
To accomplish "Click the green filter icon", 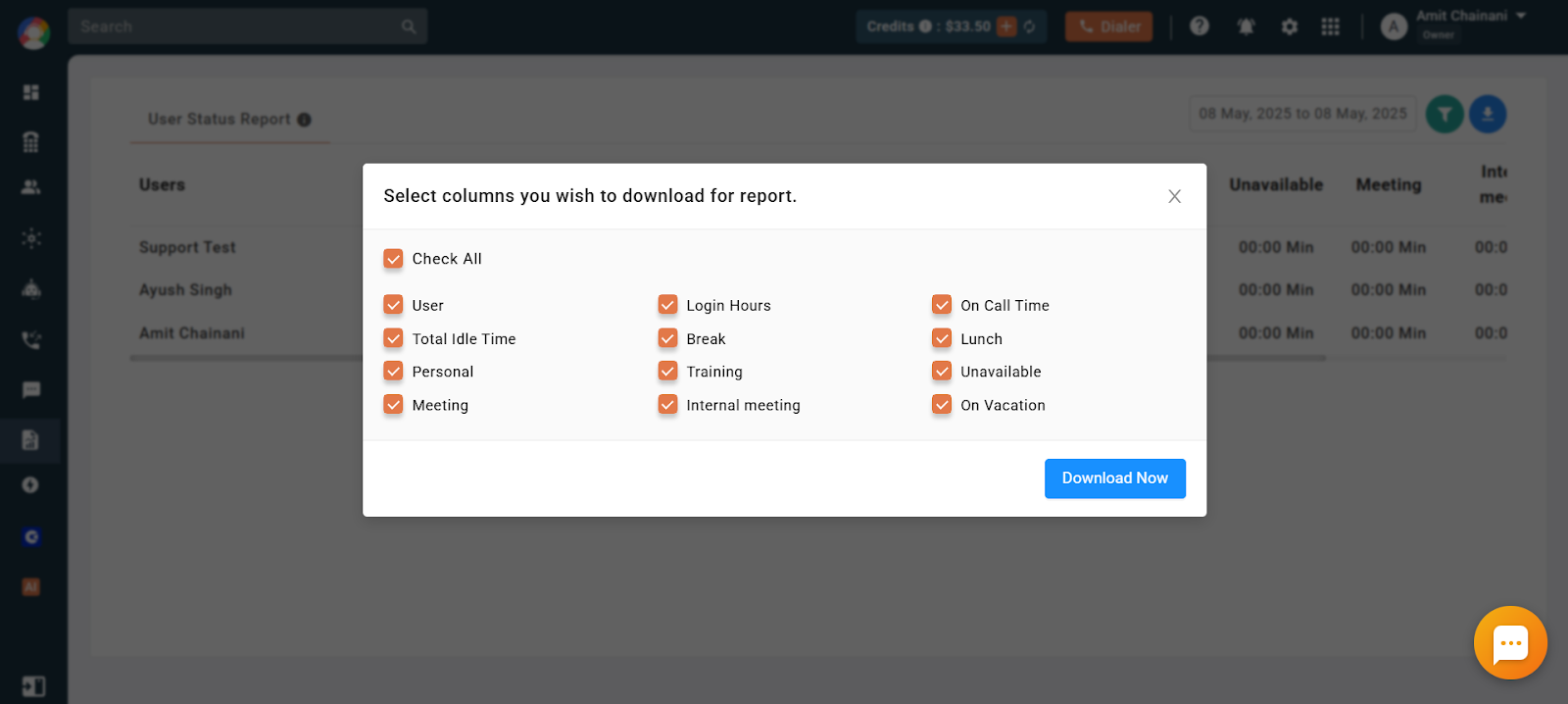I will (x=1445, y=115).
